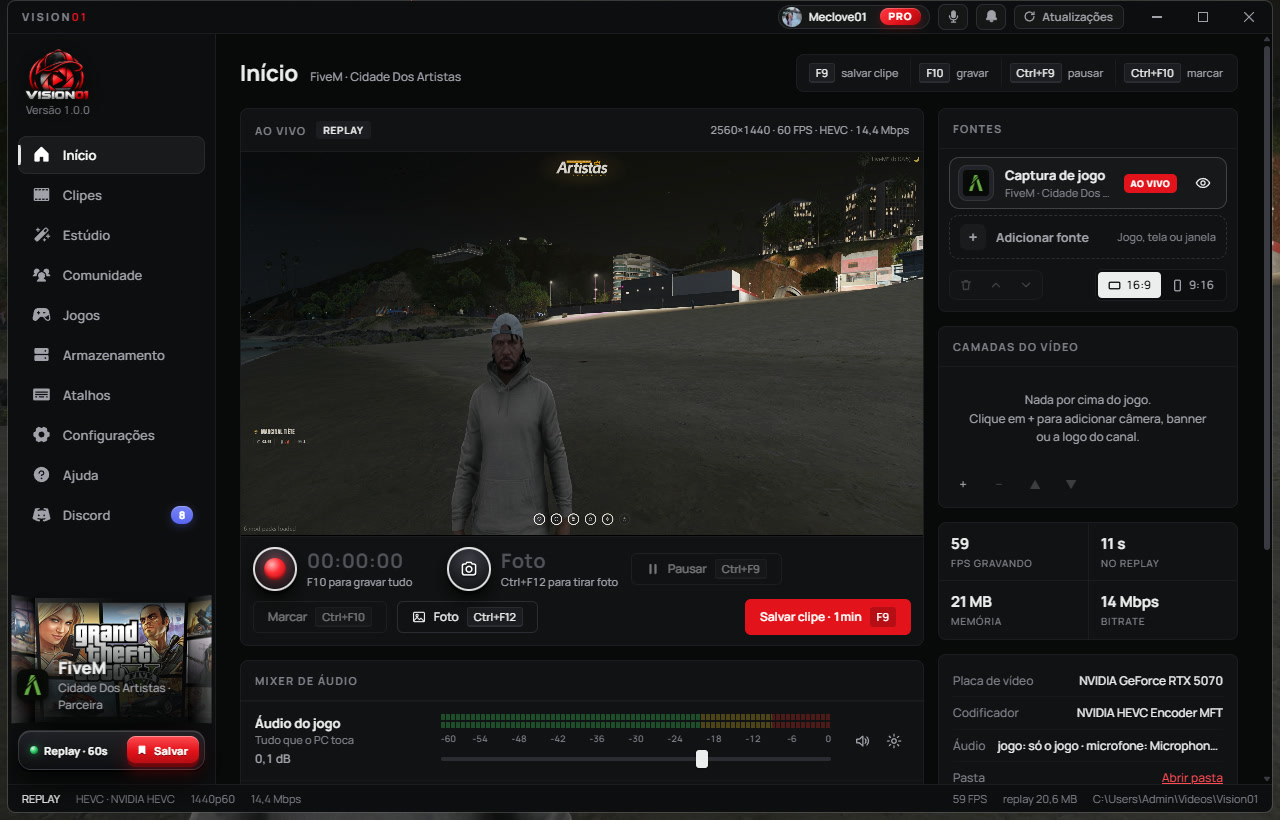
Task: Open Configurações in the sidebar
Action: click(111, 435)
